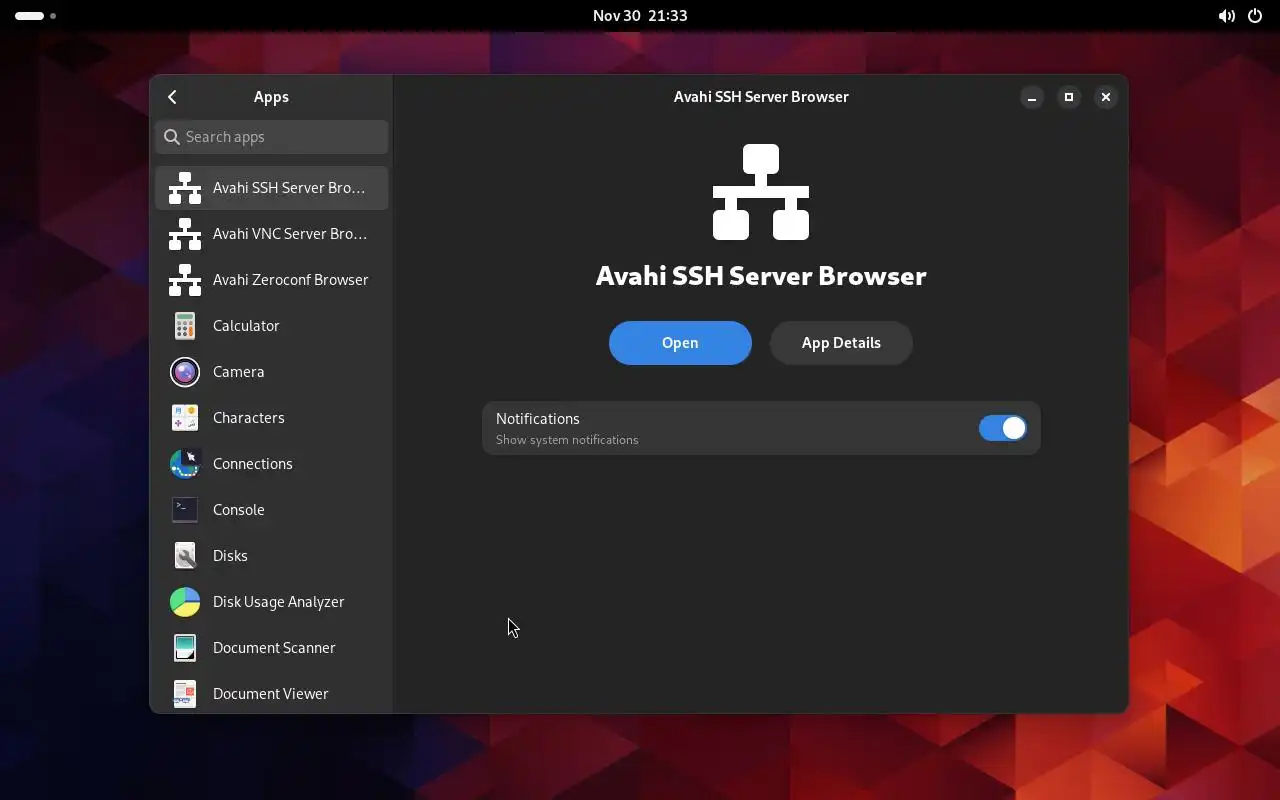Select the Camera app icon
Image resolution: width=1280 pixels, height=800 pixels.
(185, 372)
